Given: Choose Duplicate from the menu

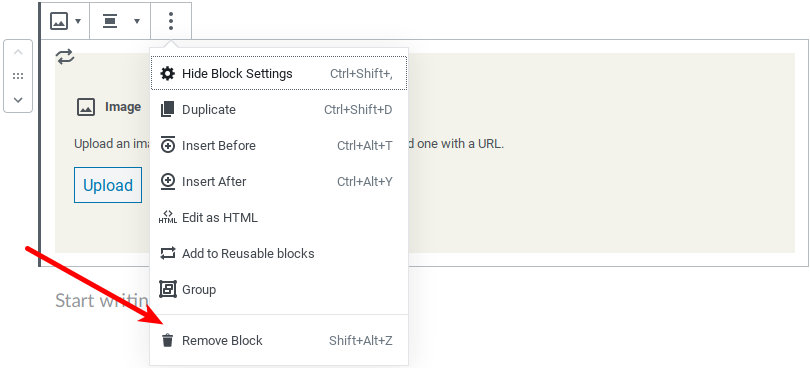Looking at the screenshot, I should [x=279, y=110].
